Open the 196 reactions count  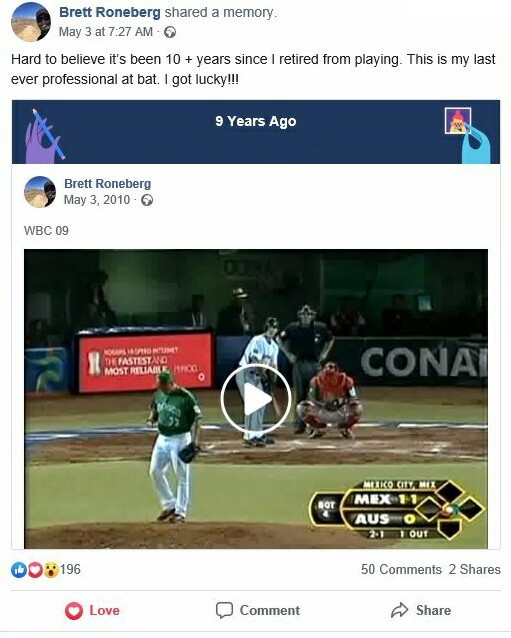(70, 569)
